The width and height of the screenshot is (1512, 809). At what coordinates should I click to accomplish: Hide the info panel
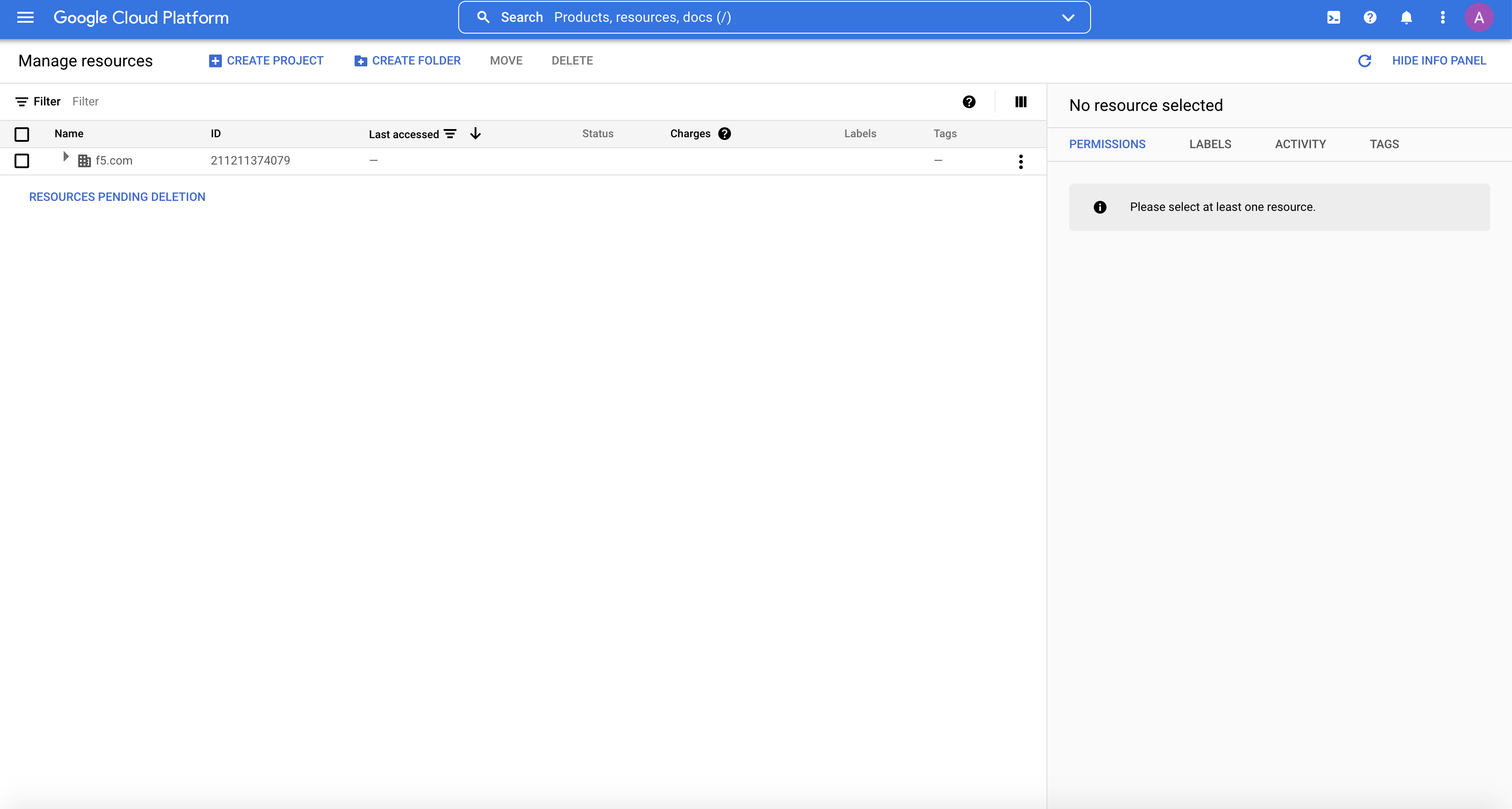(1440, 60)
